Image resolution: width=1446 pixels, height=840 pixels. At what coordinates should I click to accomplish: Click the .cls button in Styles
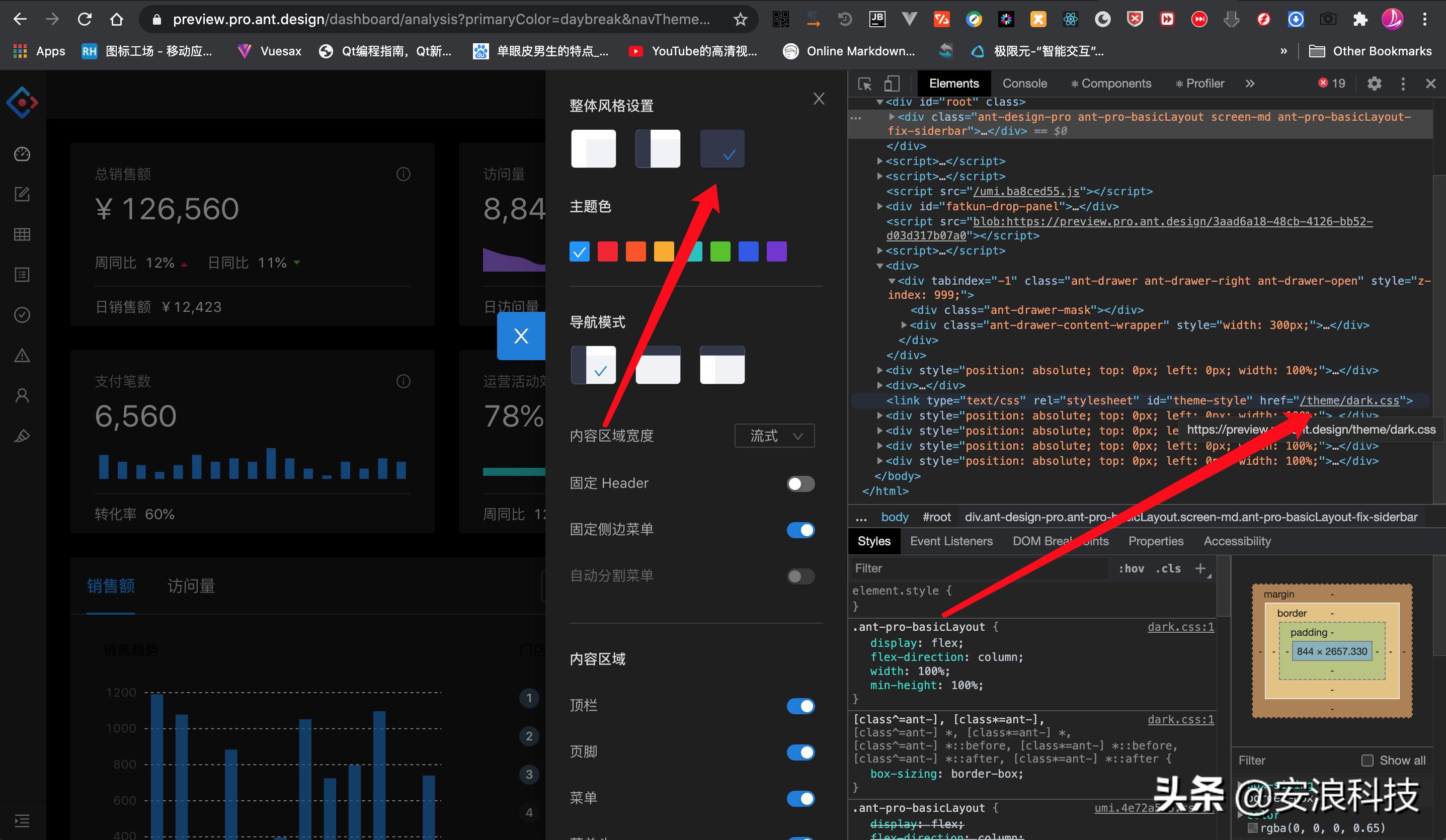[x=1168, y=568]
